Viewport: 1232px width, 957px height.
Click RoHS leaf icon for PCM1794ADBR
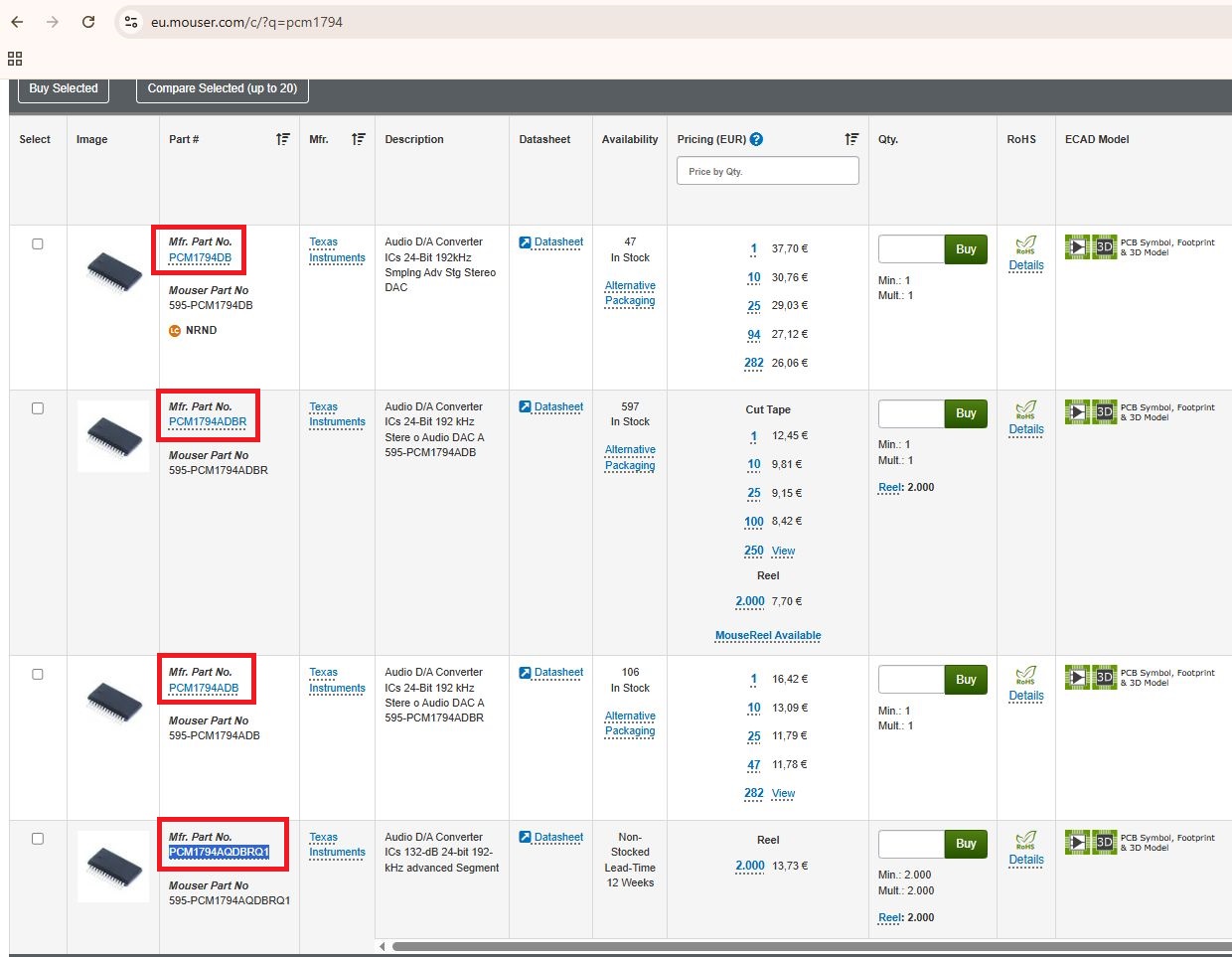[x=1026, y=409]
